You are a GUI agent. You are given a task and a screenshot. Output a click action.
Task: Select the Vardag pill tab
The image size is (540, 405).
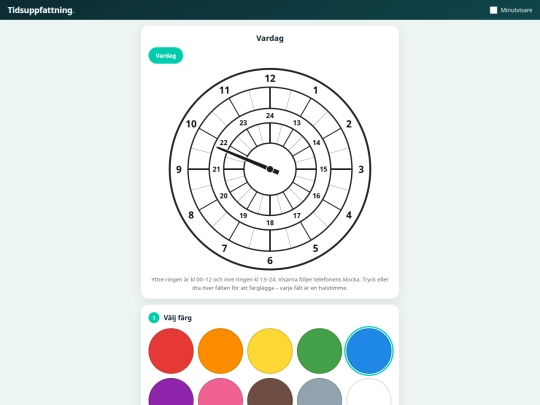(x=166, y=55)
